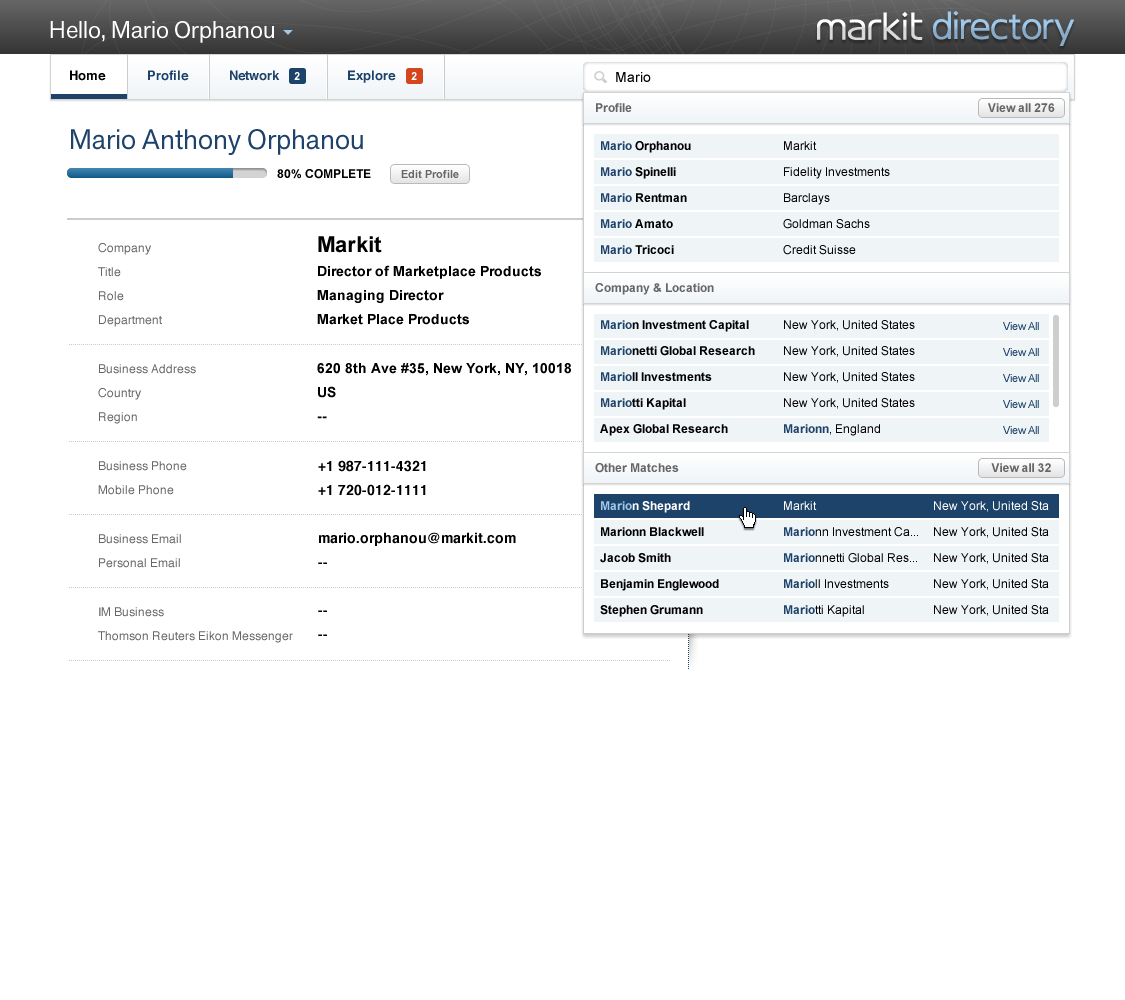1125x1000 pixels.
Task: View All for Marion Investment Capital
Action: (x=1021, y=326)
